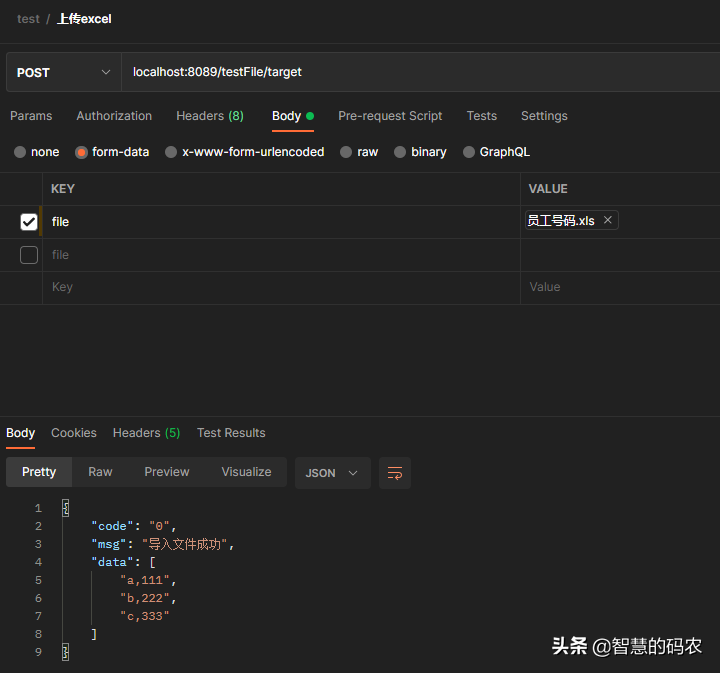This screenshot has height=673, width=720.
Task: Click the "a,111" value in response
Action: [145, 580]
